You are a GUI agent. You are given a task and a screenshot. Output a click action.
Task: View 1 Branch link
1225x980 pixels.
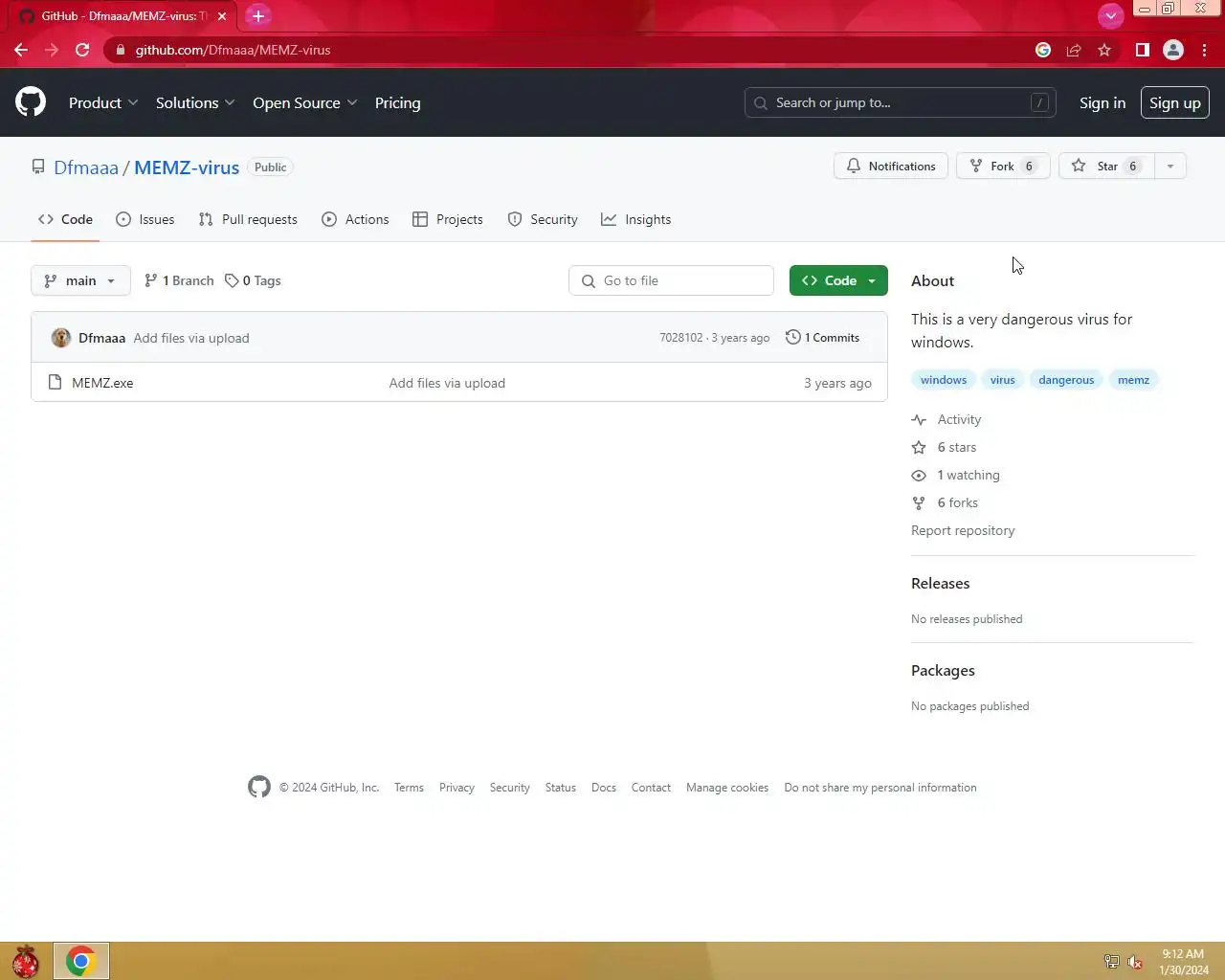(x=179, y=280)
